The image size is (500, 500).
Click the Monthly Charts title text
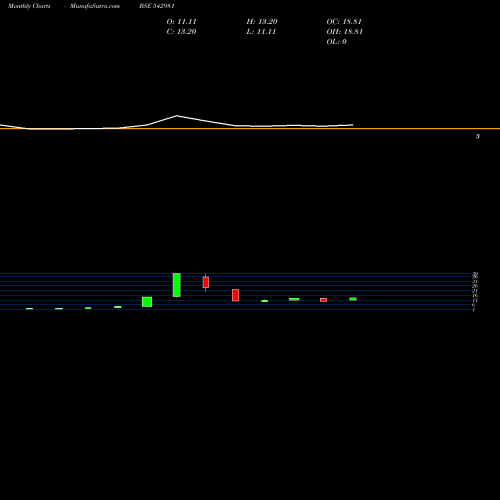point(29,6)
